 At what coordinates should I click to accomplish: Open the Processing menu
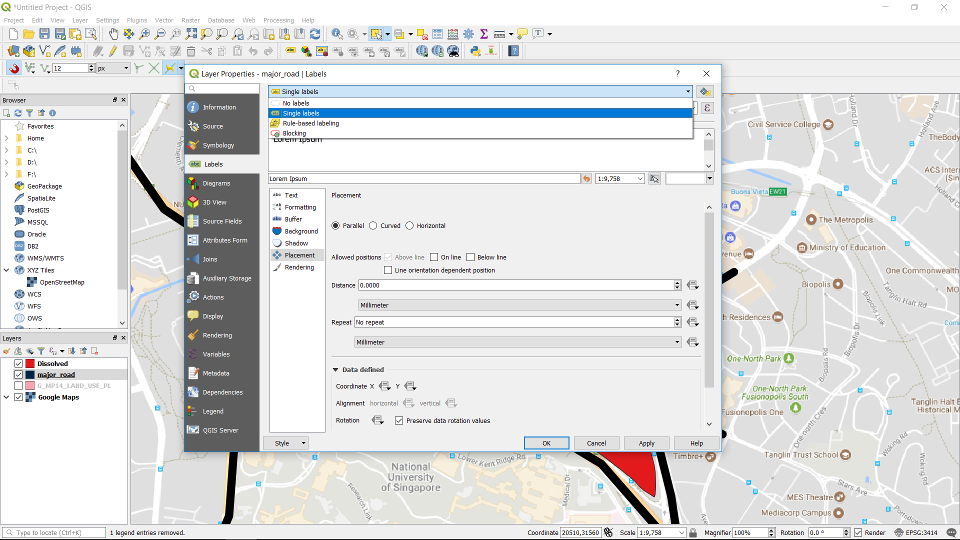[x=278, y=20]
